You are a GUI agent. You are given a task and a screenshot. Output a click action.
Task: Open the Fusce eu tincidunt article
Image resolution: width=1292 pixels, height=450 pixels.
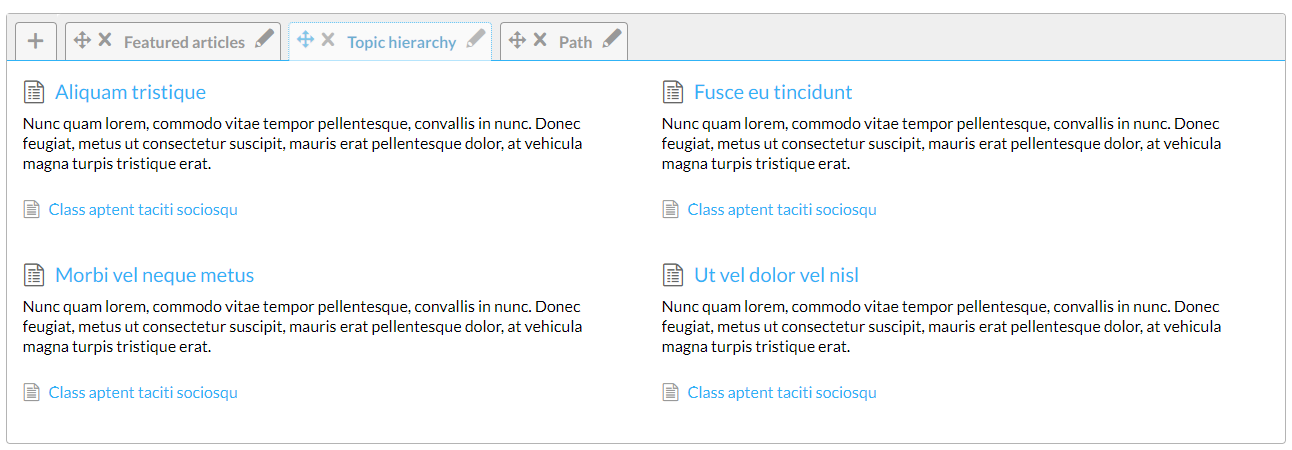click(773, 92)
